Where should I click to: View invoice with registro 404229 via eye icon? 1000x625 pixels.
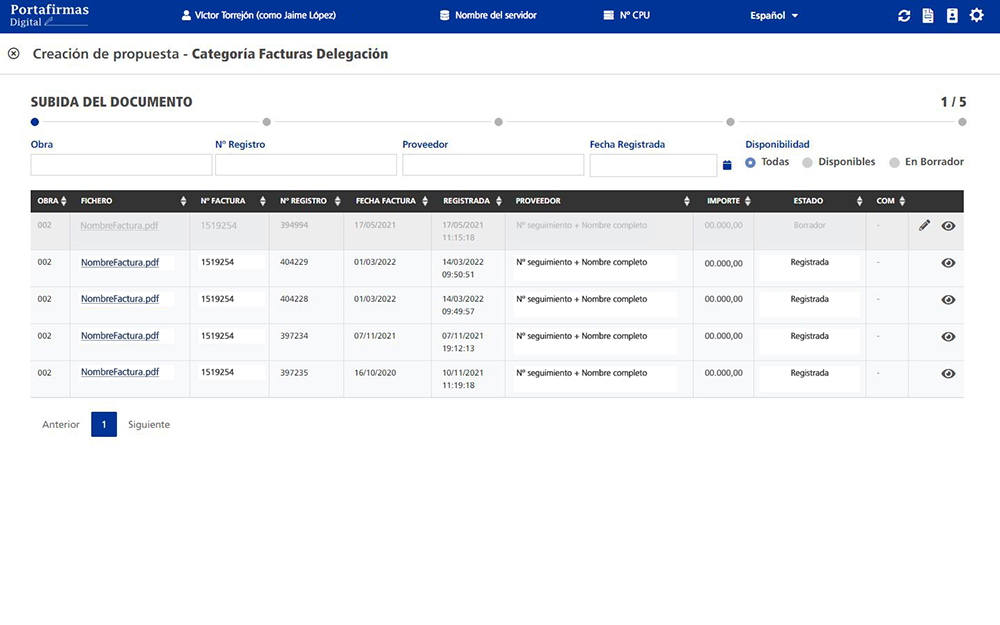click(948, 263)
